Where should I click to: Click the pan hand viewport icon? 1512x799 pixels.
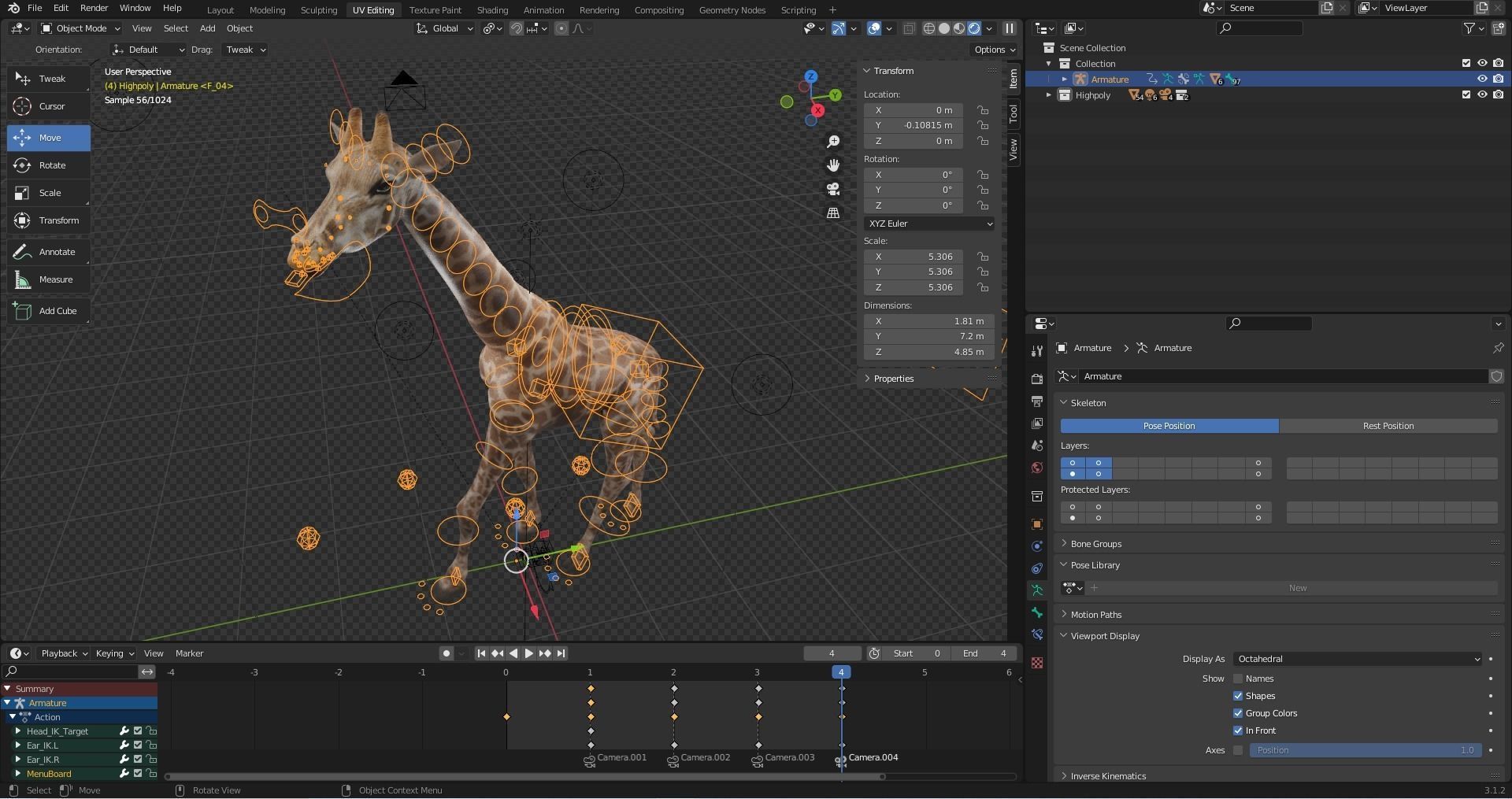[833, 165]
